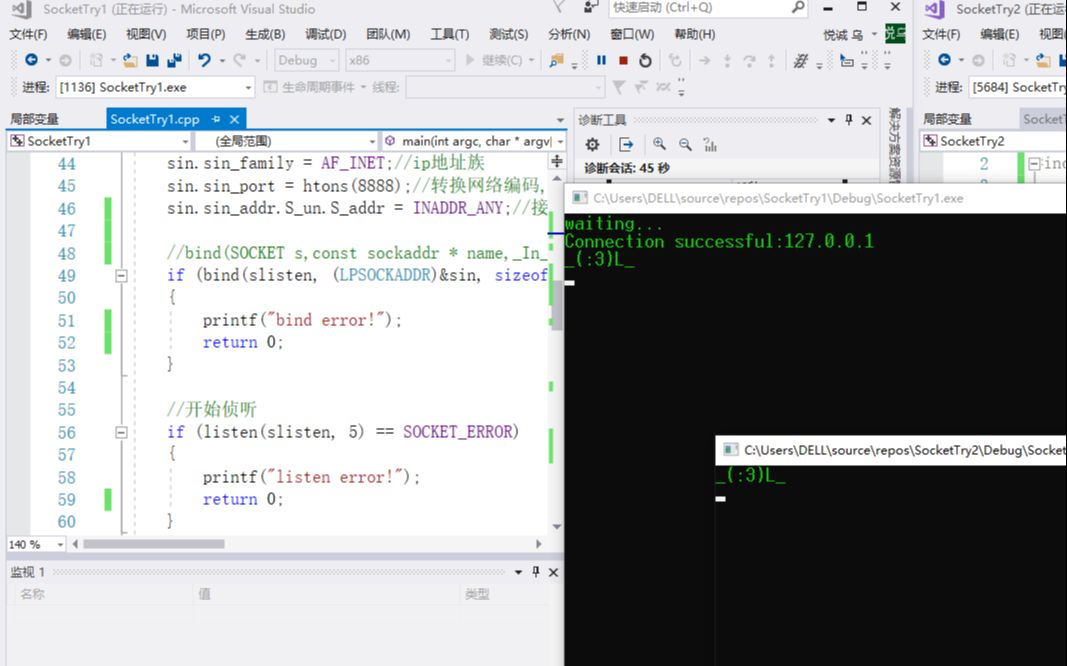The image size is (1067, 666).
Task: Open Diagnostic Tools settings via gear icon
Action: click(592, 145)
